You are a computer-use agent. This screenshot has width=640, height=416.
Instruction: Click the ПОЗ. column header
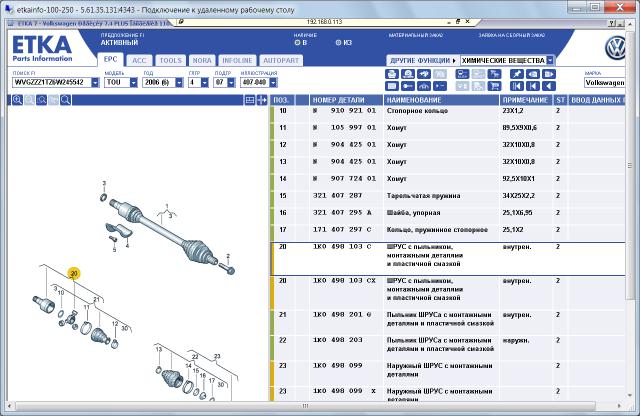coord(282,100)
